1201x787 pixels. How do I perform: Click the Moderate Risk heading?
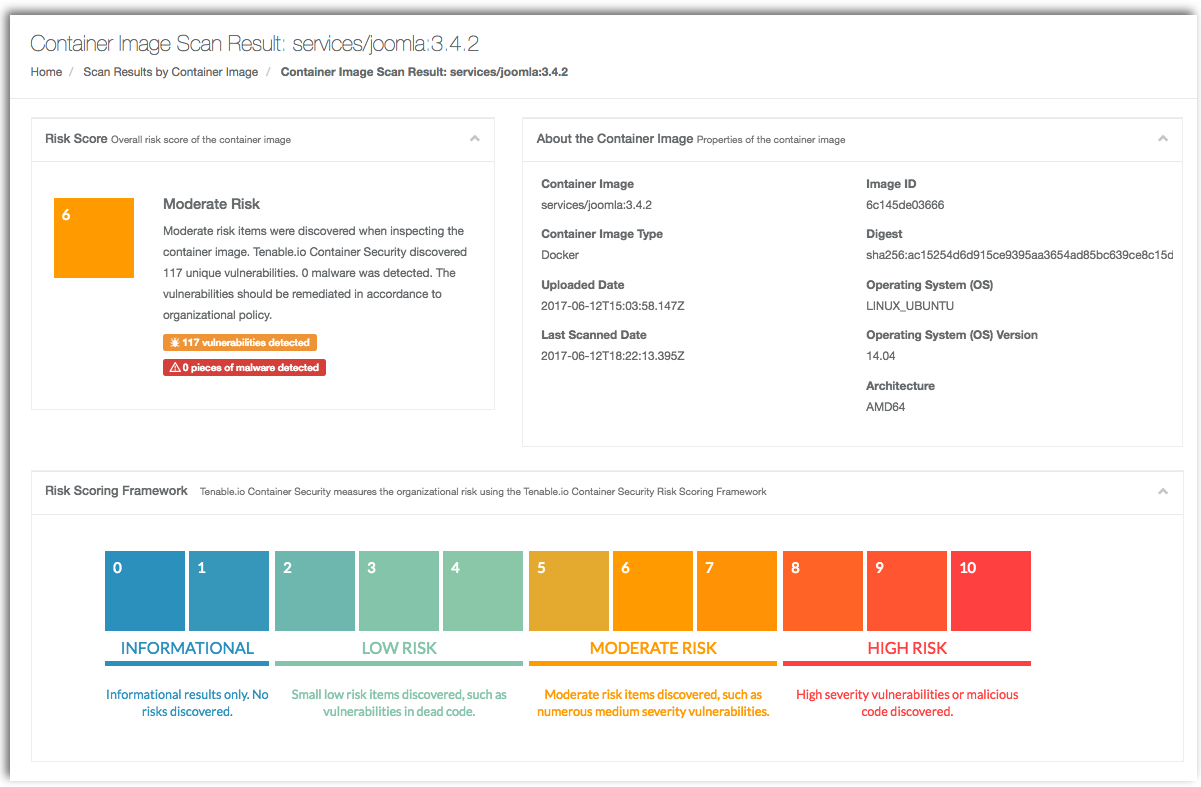click(211, 204)
